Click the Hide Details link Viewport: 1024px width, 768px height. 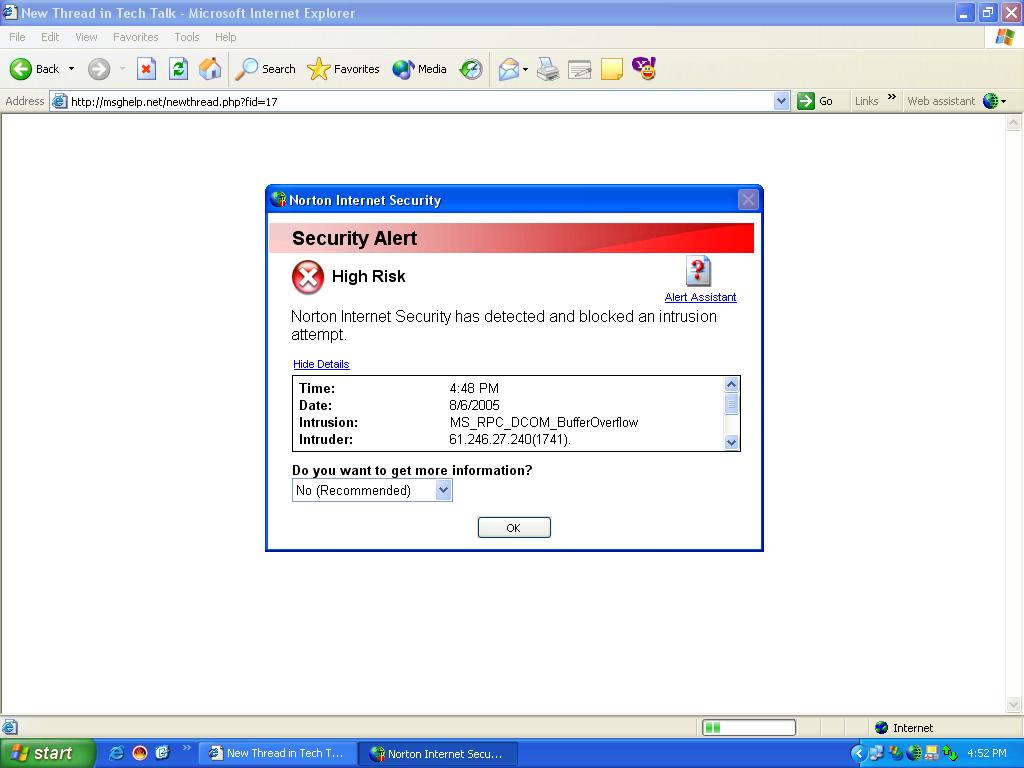[321, 364]
